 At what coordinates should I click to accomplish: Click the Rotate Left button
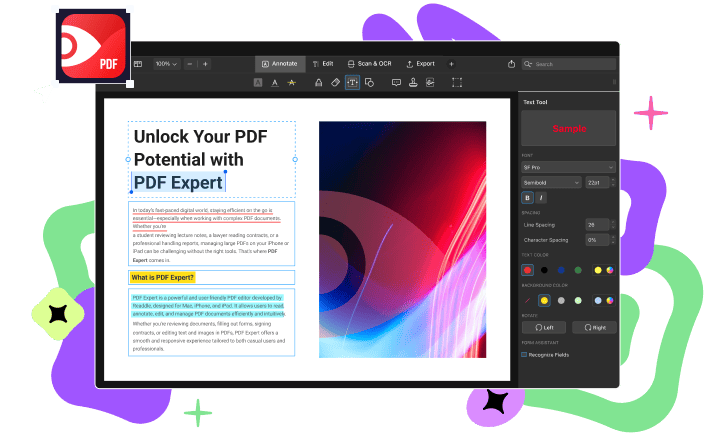pos(543,327)
